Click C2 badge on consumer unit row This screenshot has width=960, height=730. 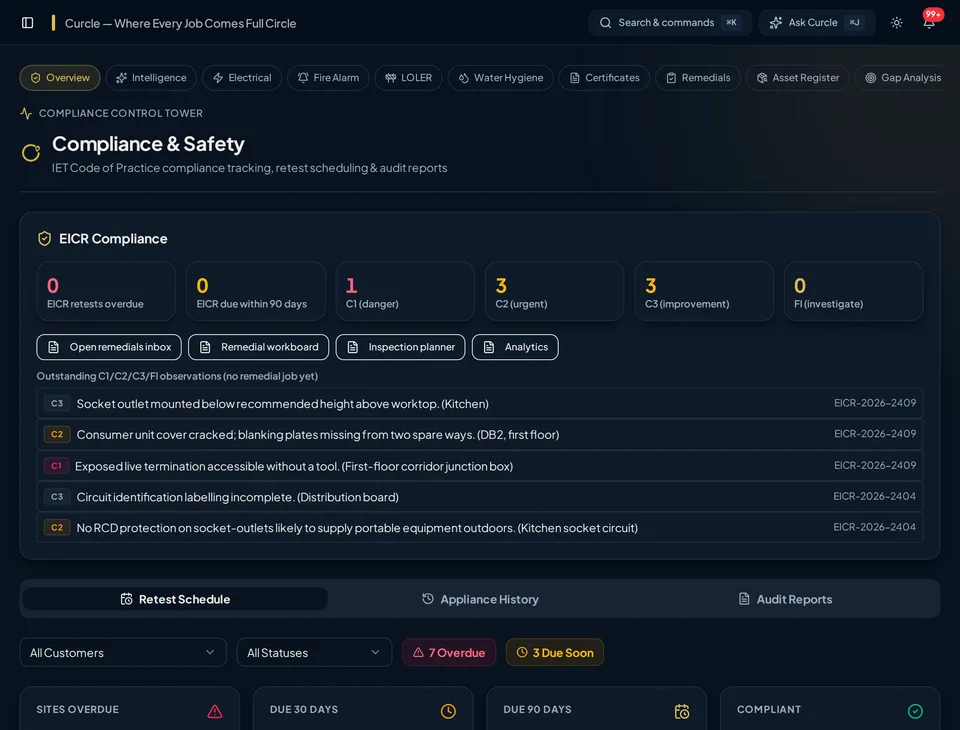[x=57, y=434]
